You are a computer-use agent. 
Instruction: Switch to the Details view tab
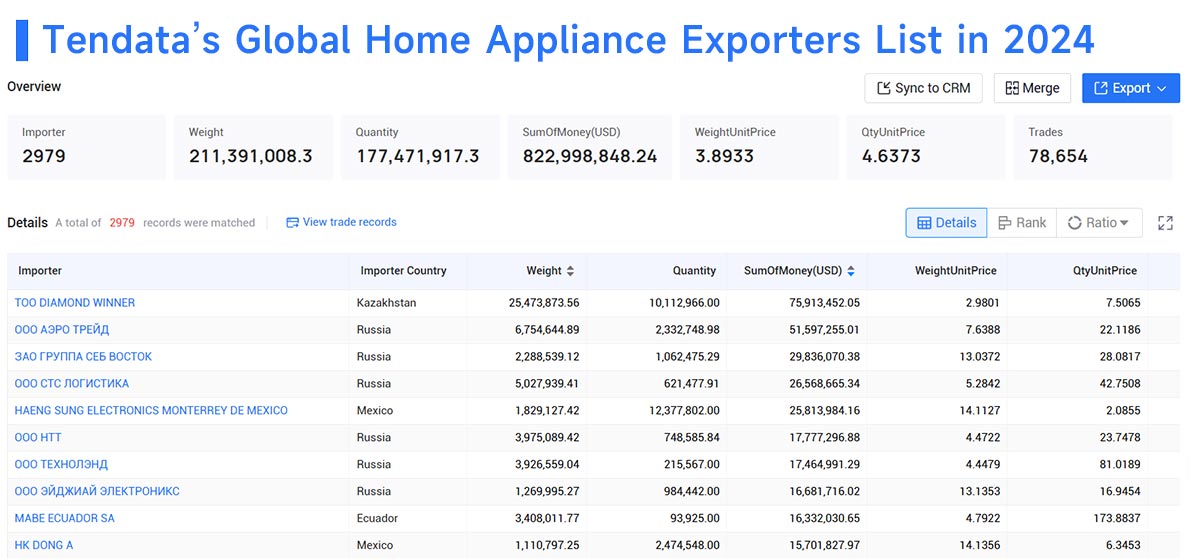pyautogui.click(x=946, y=222)
